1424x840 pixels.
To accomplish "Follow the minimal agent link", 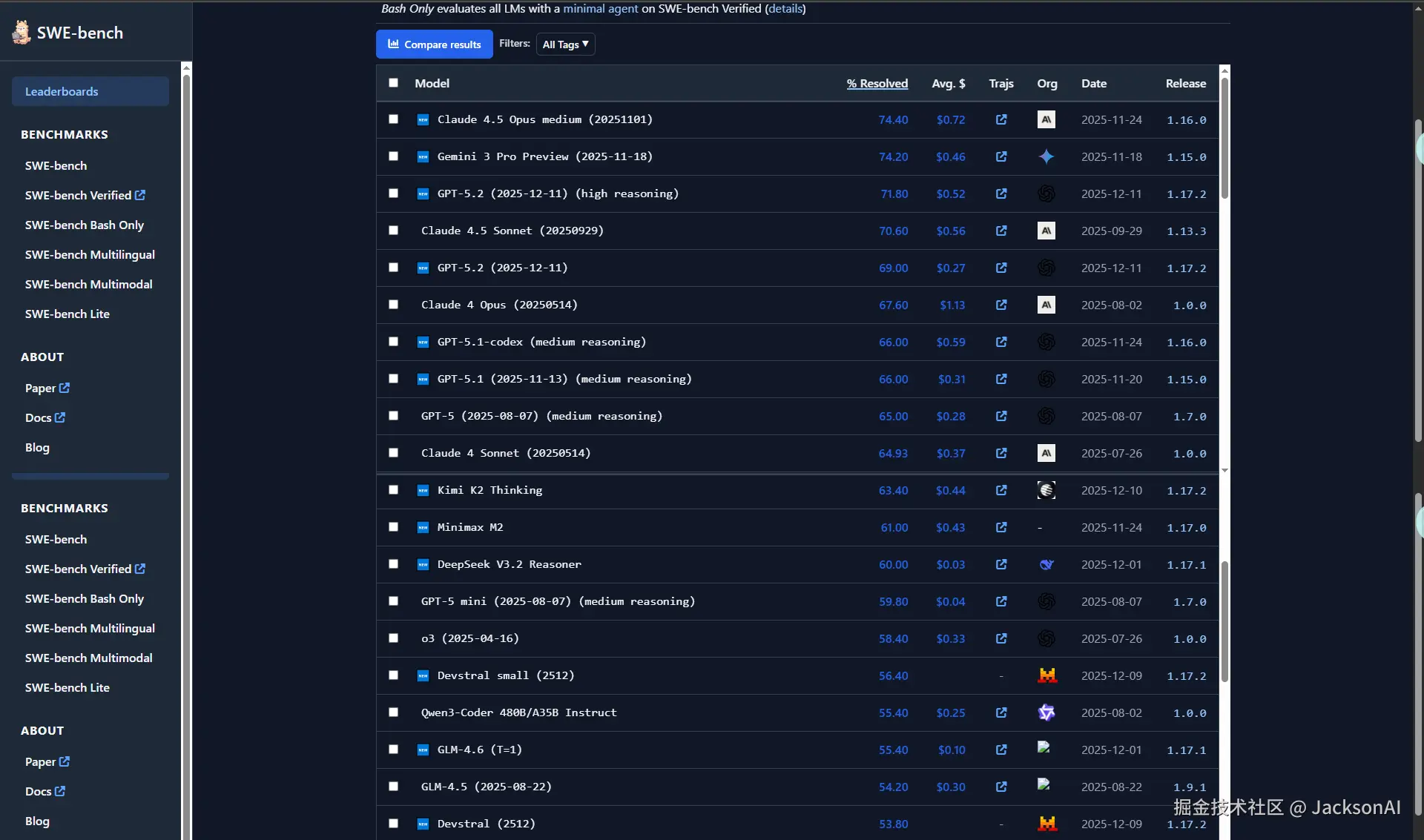I will (600, 9).
